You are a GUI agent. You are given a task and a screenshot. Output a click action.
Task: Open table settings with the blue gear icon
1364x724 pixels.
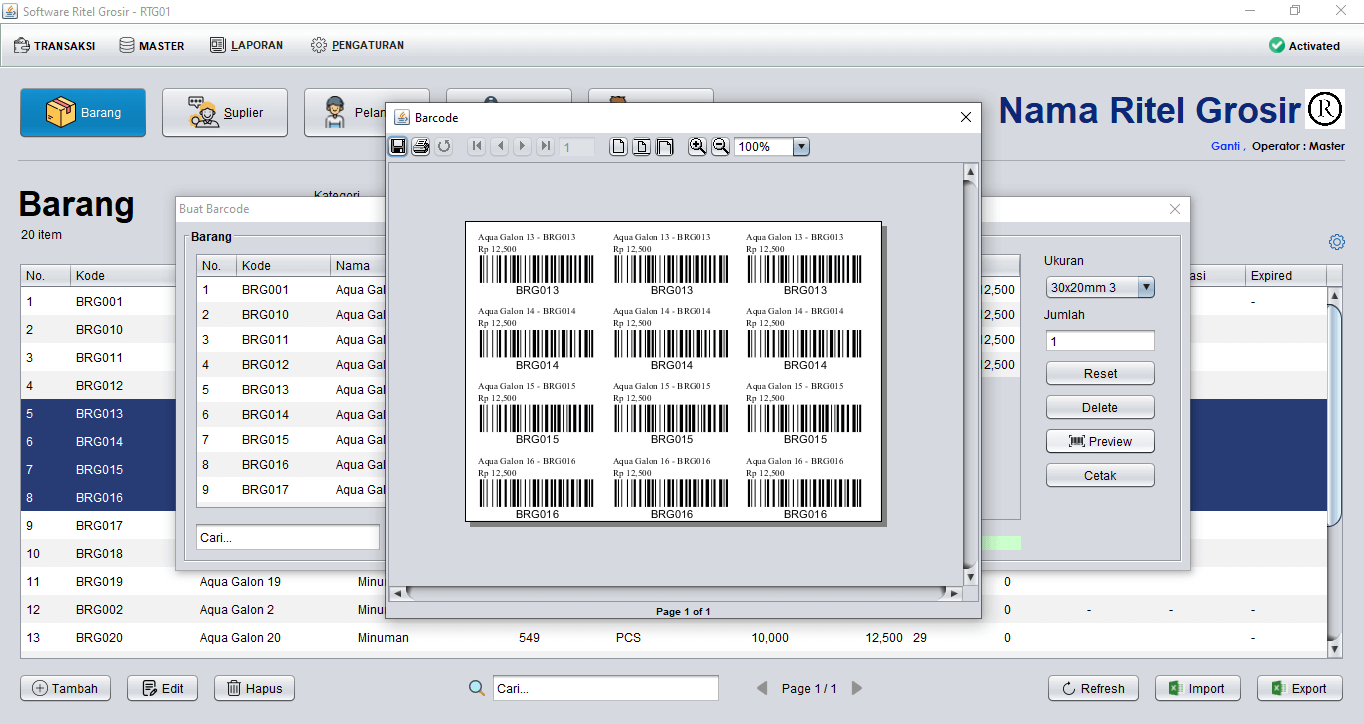[x=1337, y=242]
